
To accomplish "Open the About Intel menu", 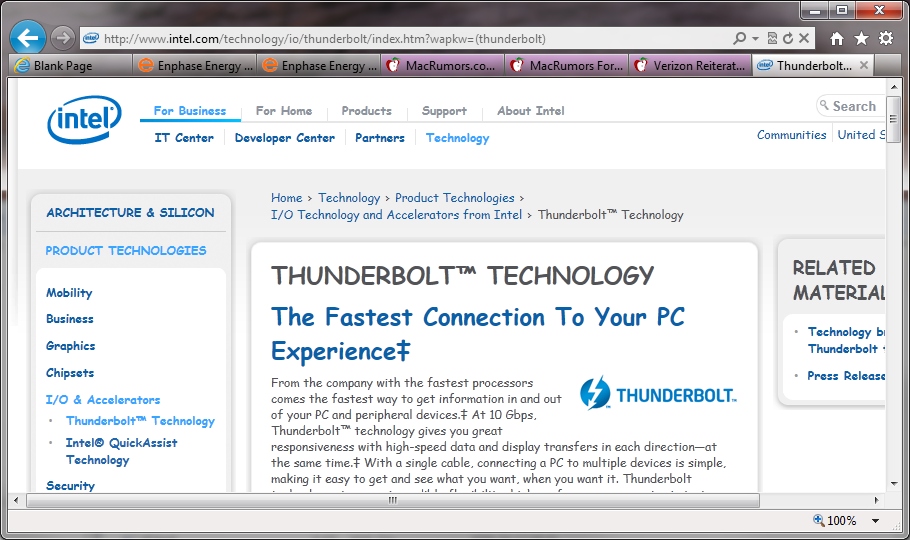I will (x=530, y=110).
